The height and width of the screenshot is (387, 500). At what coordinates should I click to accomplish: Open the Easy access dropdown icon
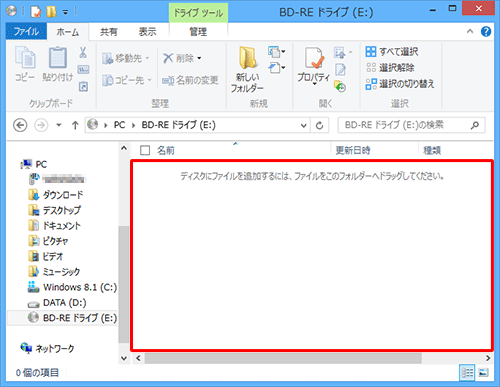[x=276, y=68]
